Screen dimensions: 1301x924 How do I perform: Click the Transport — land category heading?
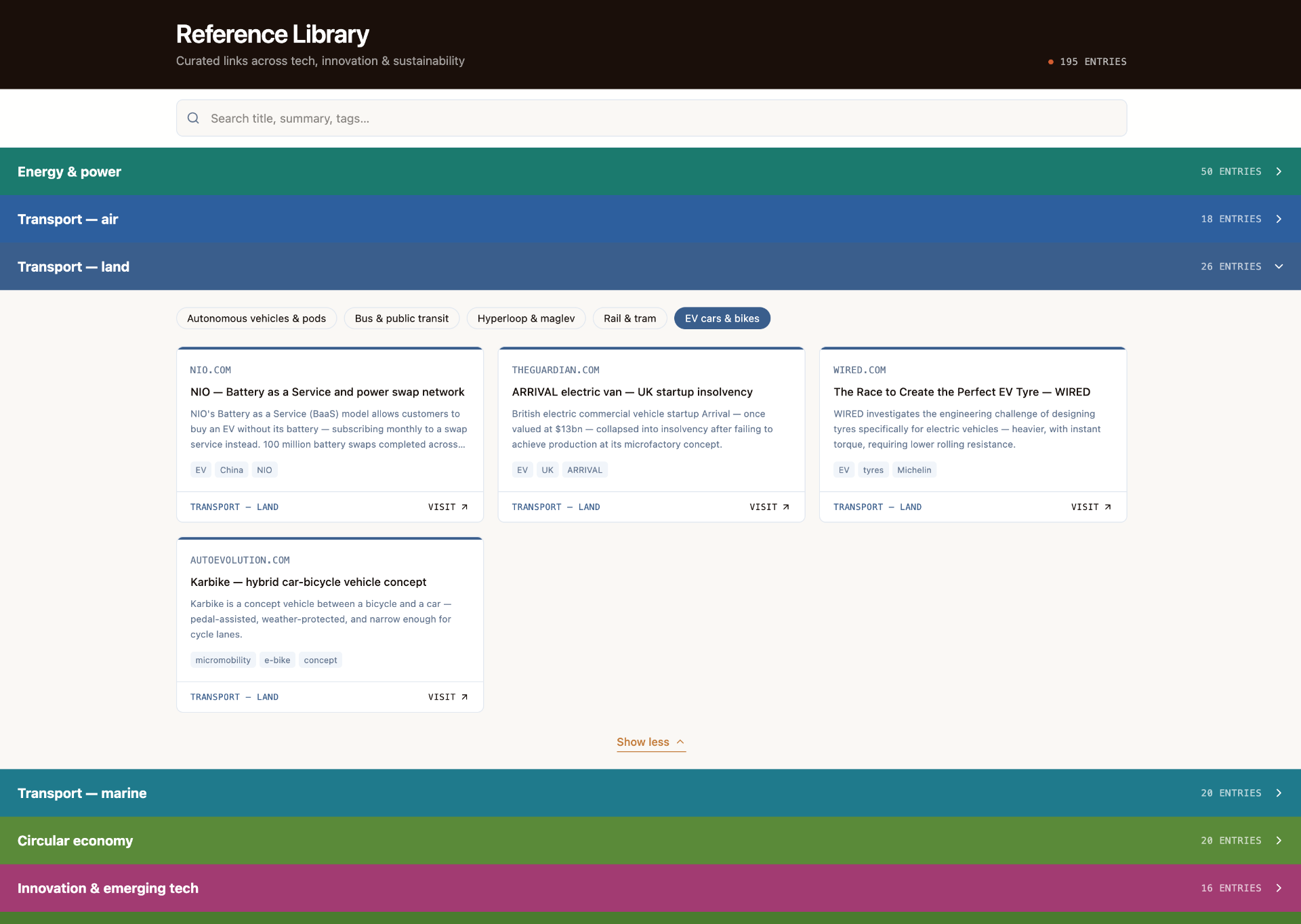tap(73, 266)
